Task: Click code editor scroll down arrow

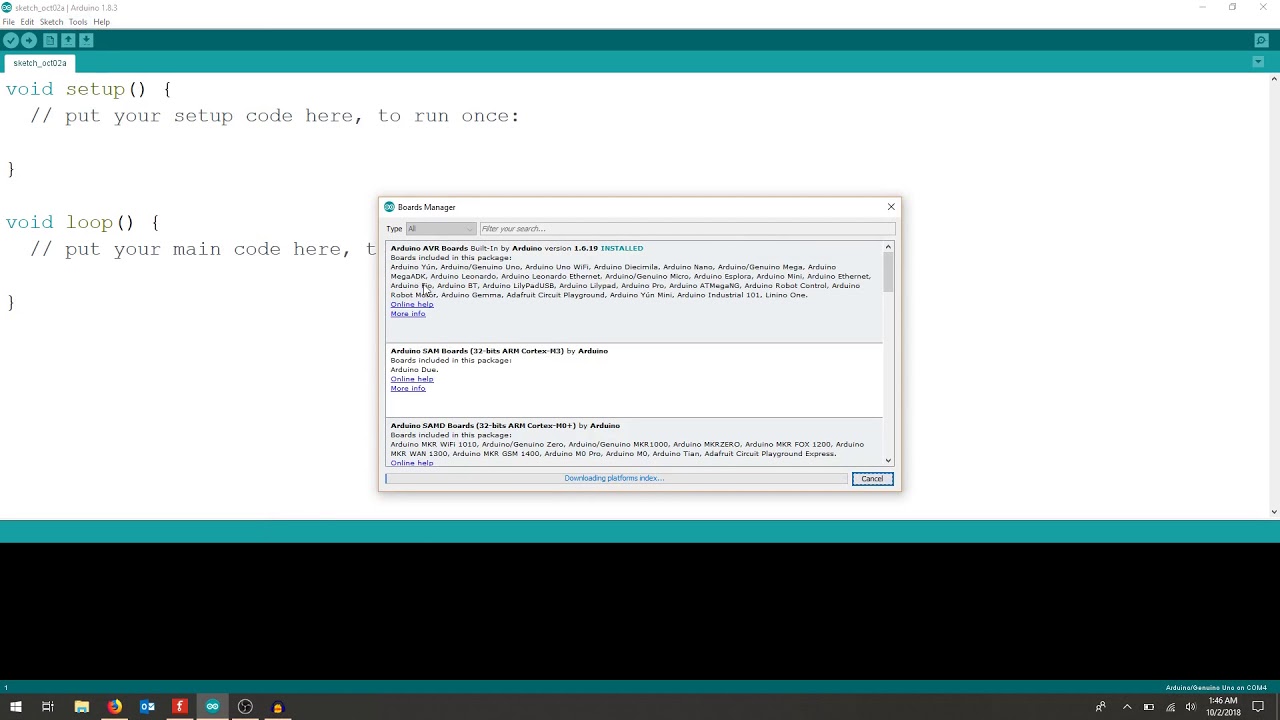Action: pos(1273,512)
